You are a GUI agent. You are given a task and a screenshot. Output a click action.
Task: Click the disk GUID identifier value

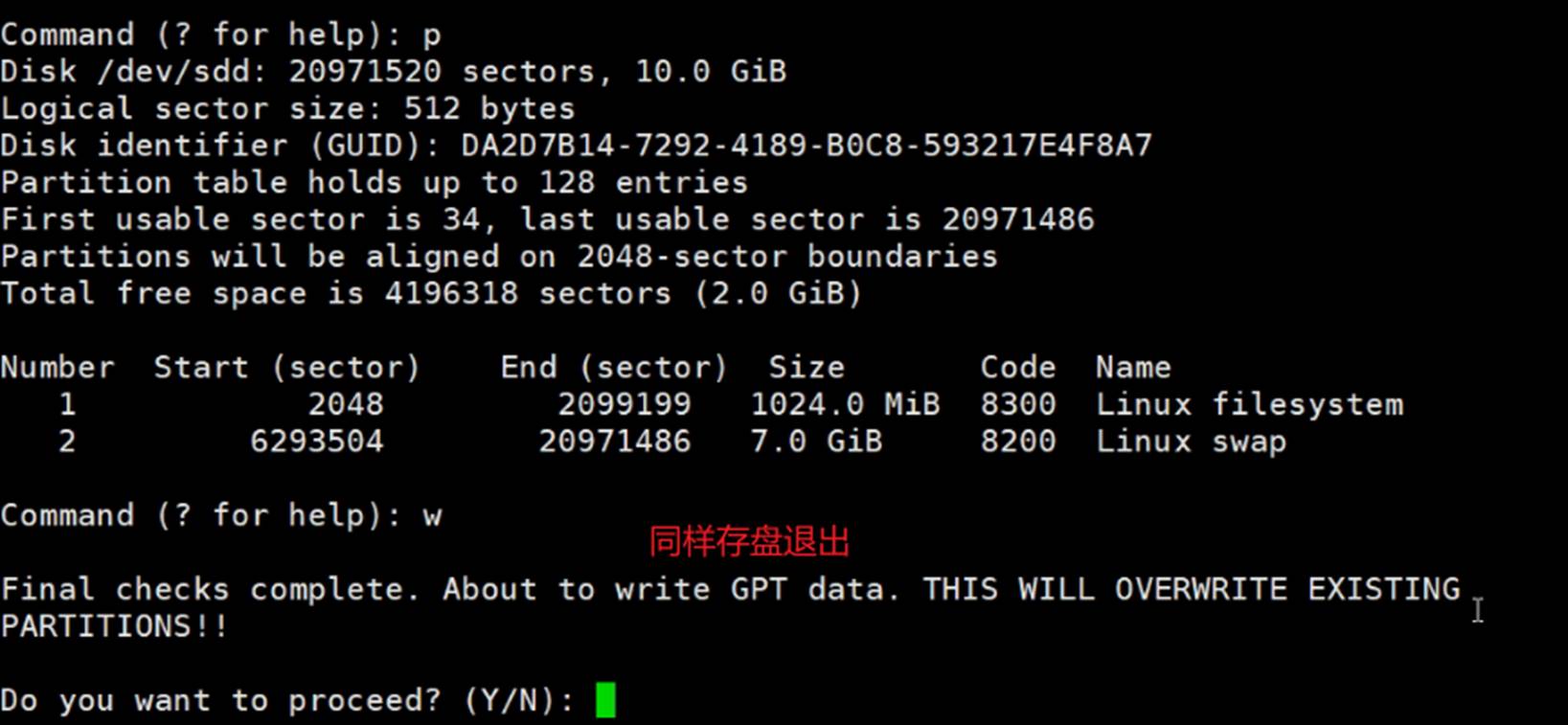(806, 146)
